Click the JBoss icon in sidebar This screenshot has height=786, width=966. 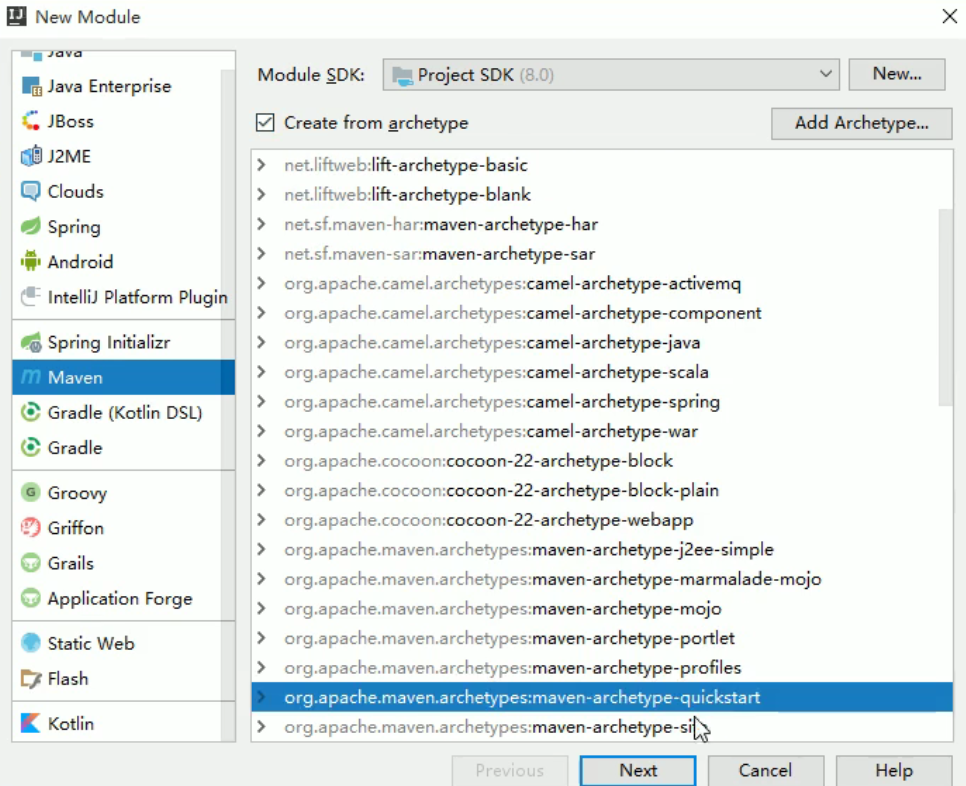click(31, 121)
